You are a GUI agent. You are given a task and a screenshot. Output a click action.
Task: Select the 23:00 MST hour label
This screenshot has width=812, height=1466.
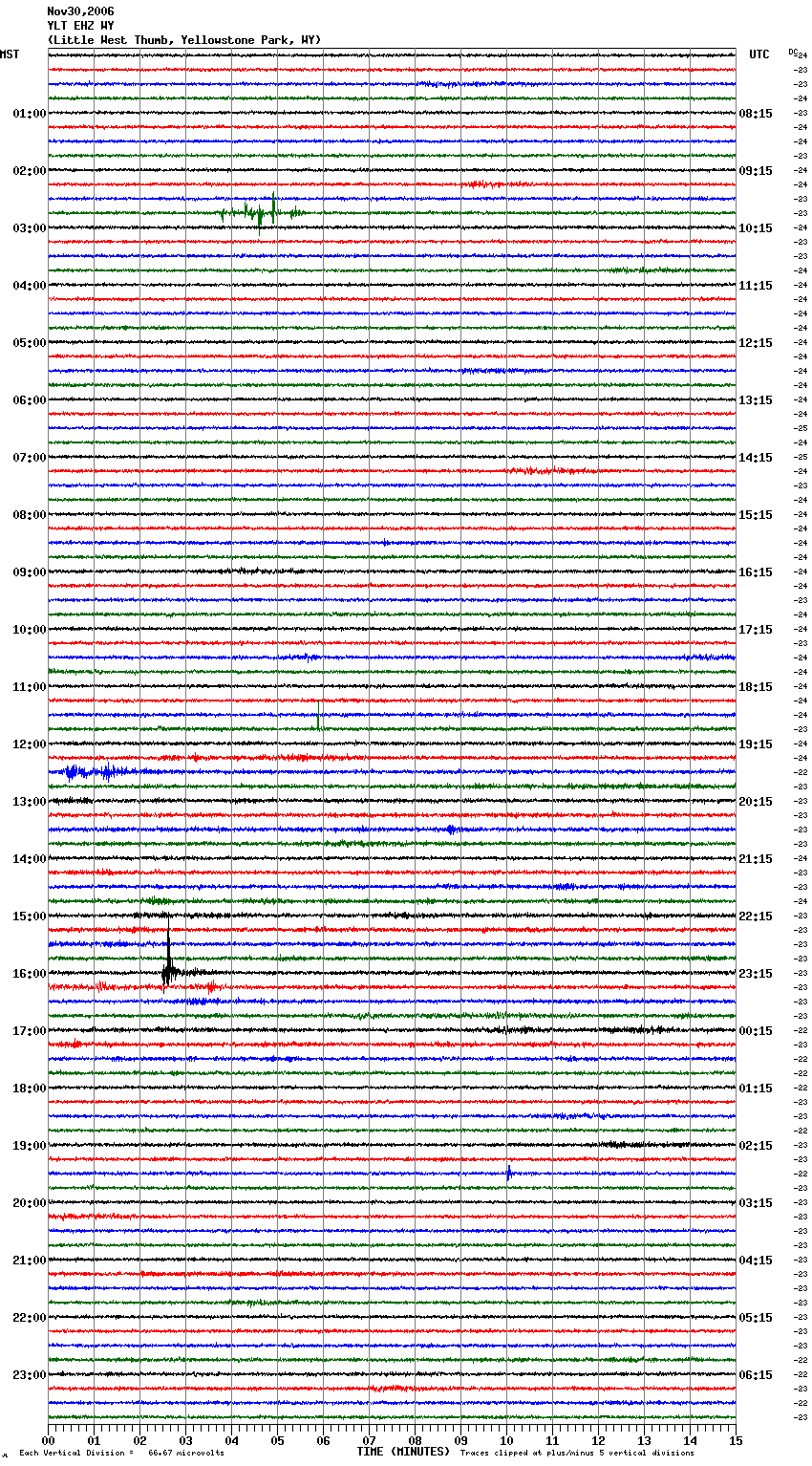(x=29, y=1375)
